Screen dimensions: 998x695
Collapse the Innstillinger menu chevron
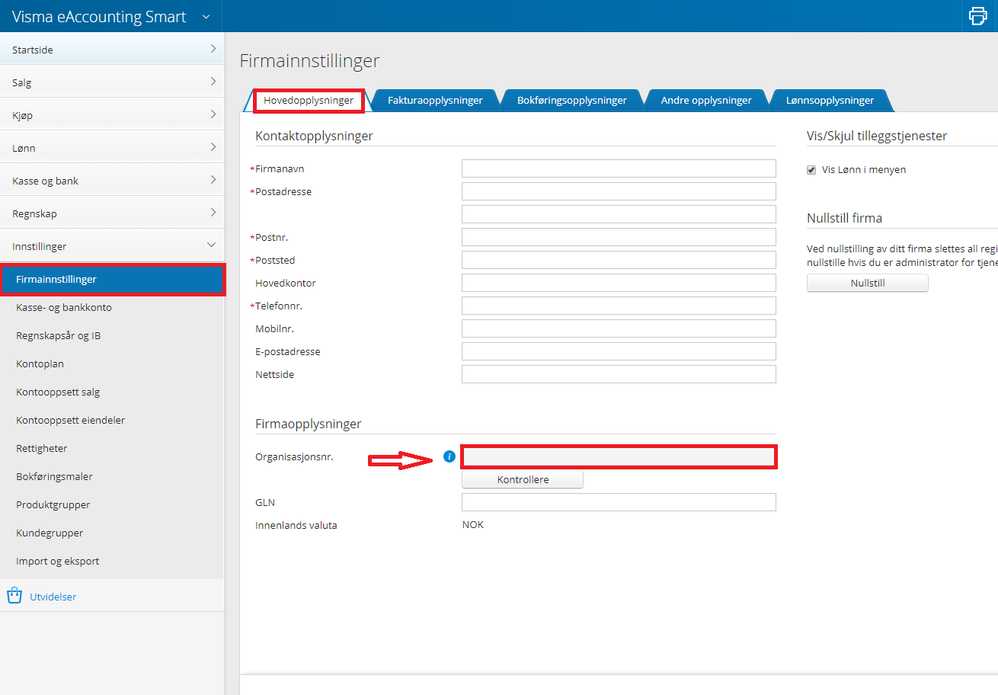pos(211,245)
